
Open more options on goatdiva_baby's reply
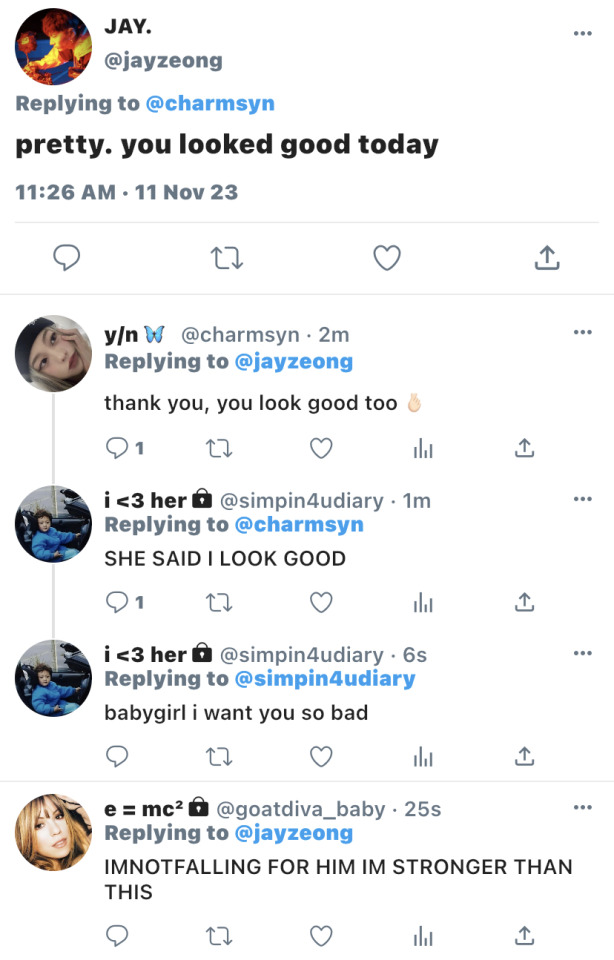pyautogui.click(x=582, y=807)
